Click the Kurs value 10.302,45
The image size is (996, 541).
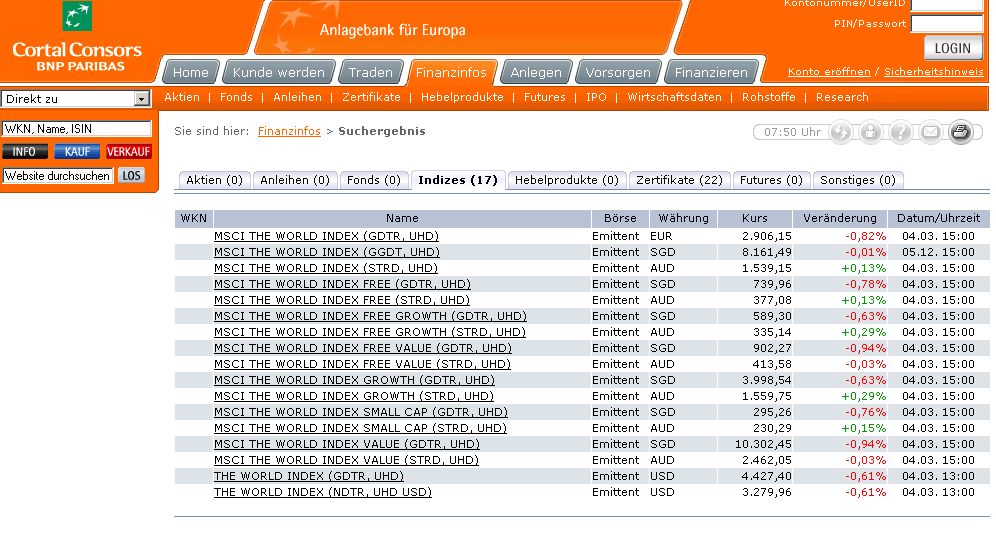pos(763,444)
